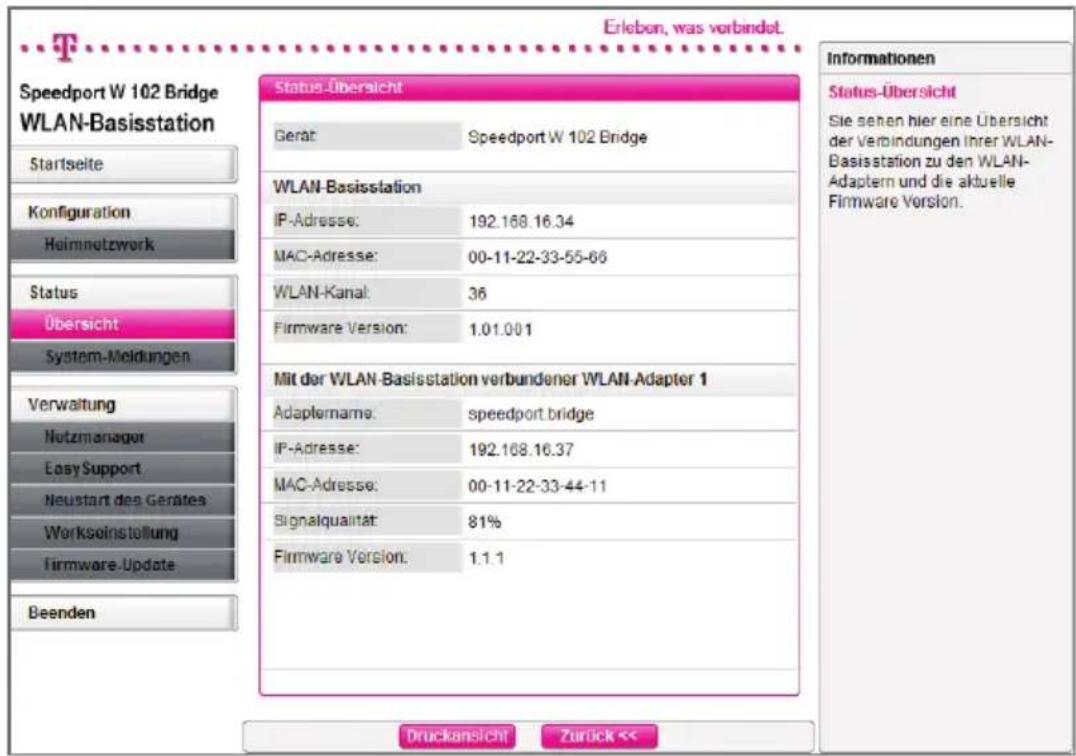
Task: Click the Zurück << button
Action: coord(599,736)
